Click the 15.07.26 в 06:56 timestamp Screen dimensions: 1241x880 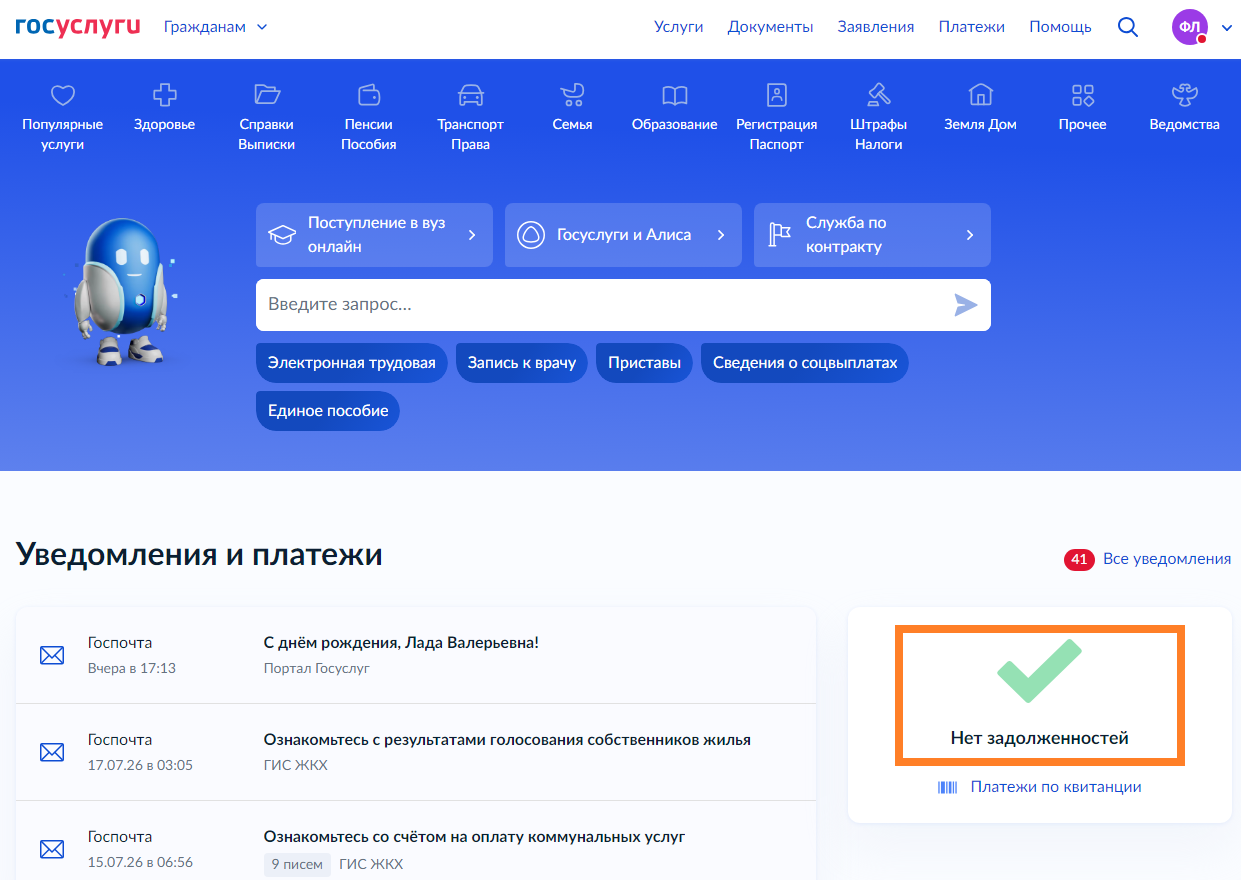pyautogui.click(x=140, y=862)
